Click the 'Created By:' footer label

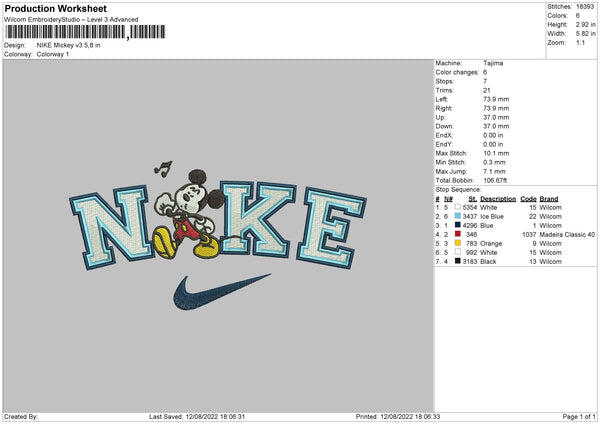[21, 417]
